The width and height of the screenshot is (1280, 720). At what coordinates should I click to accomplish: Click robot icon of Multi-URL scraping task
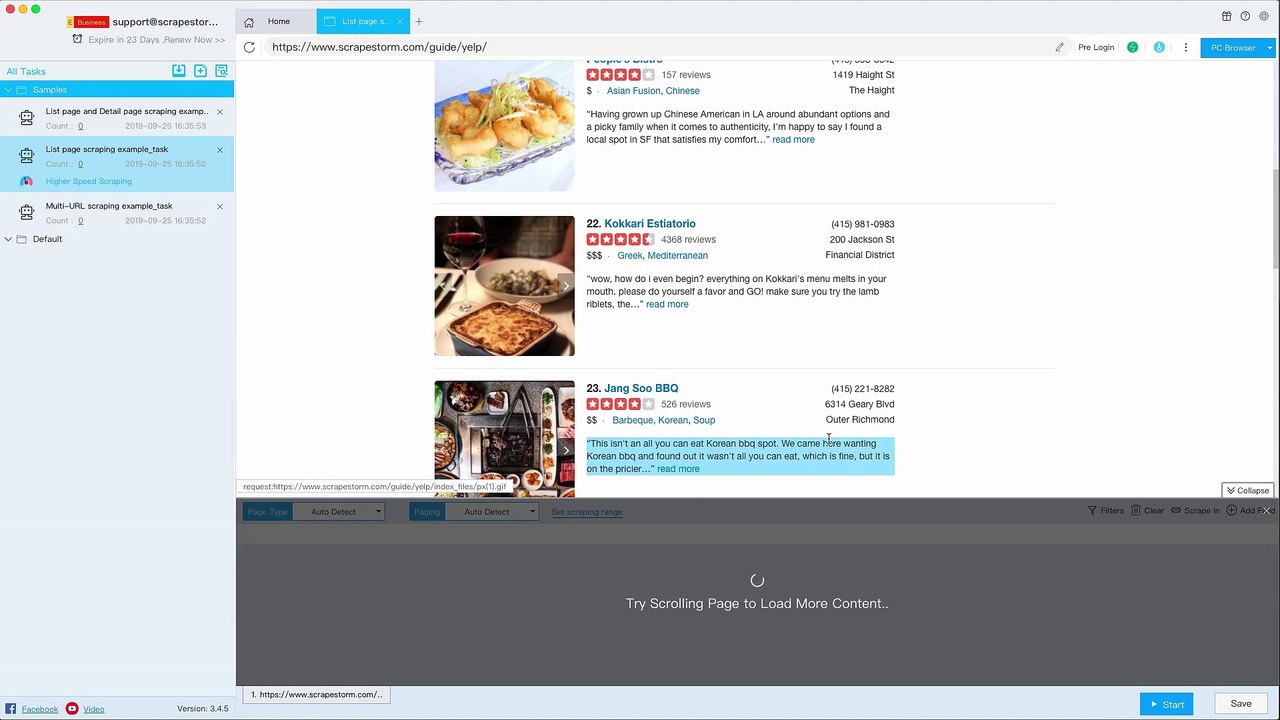pos(27,212)
